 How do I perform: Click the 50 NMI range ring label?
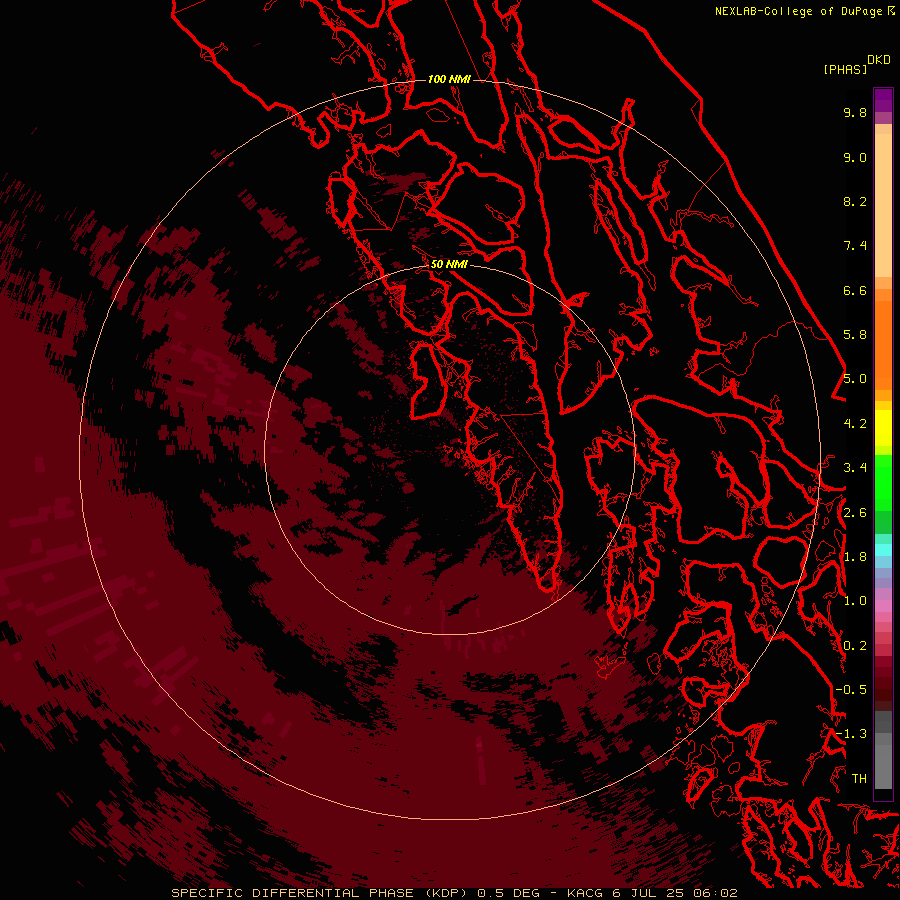pyautogui.click(x=449, y=264)
